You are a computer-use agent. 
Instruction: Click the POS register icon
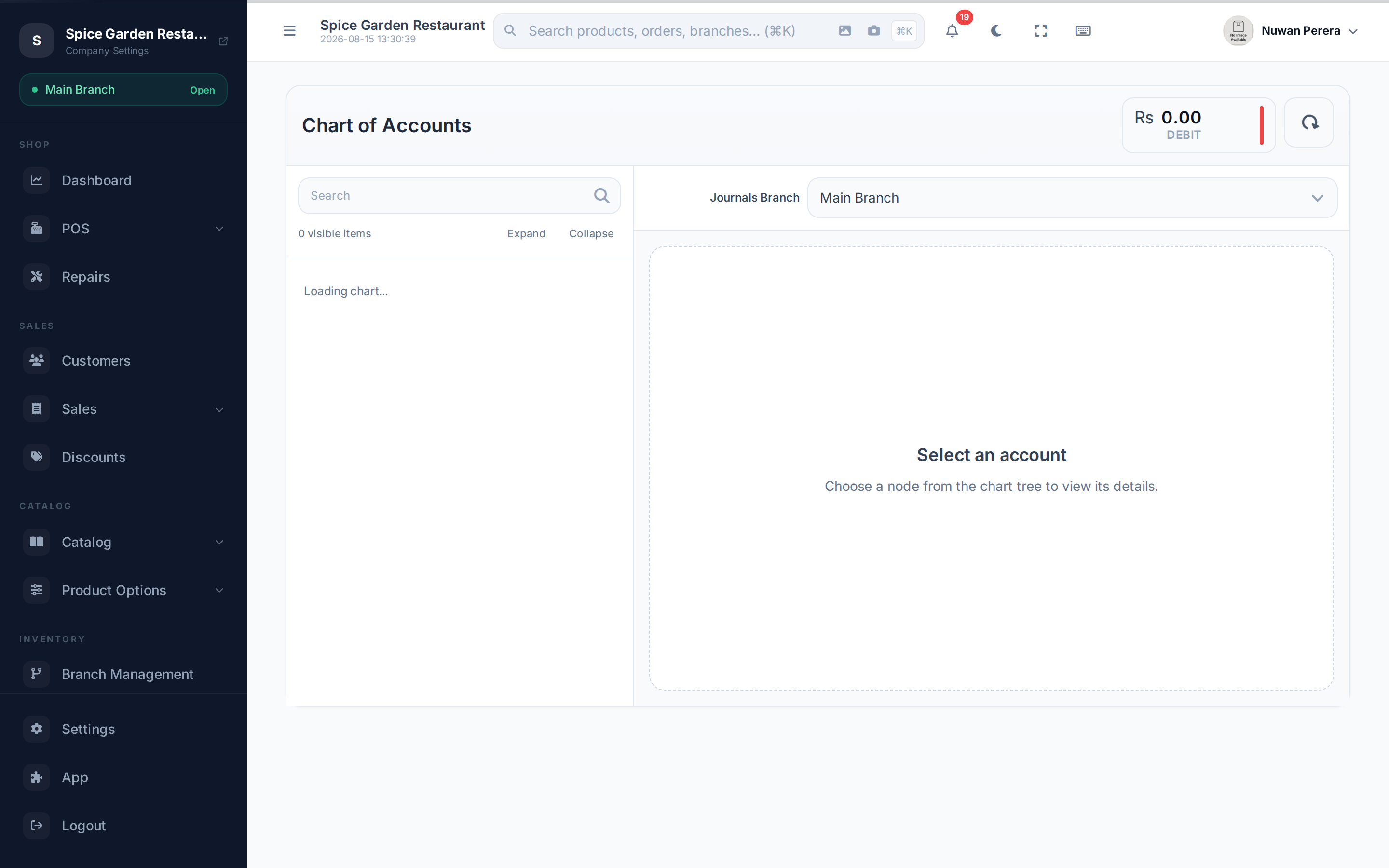pyautogui.click(x=37, y=229)
